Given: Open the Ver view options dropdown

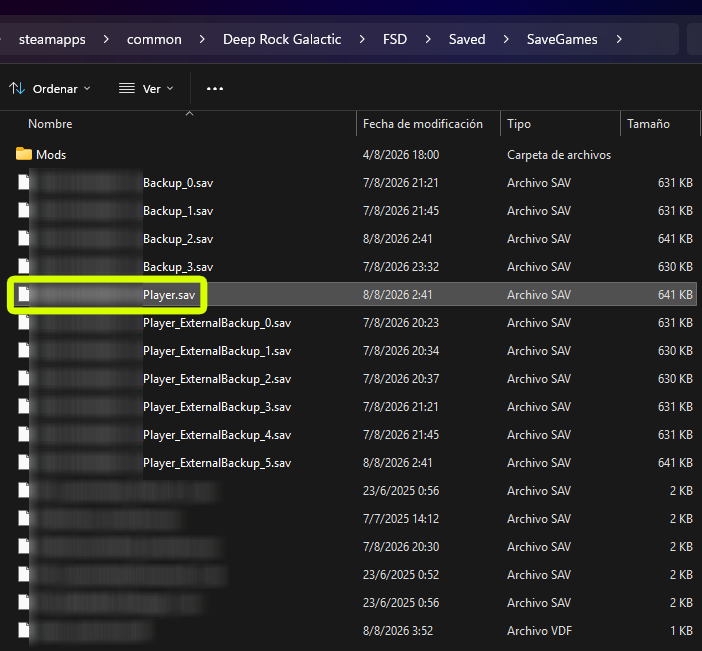Looking at the screenshot, I should pos(146,89).
